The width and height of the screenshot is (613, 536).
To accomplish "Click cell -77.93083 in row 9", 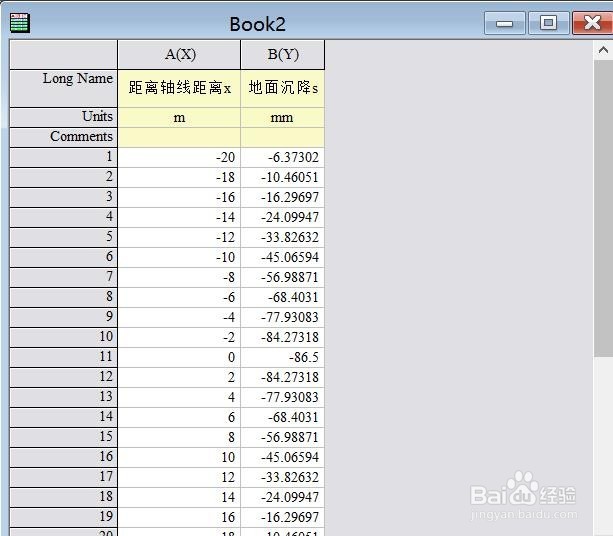I will click(x=283, y=317).
